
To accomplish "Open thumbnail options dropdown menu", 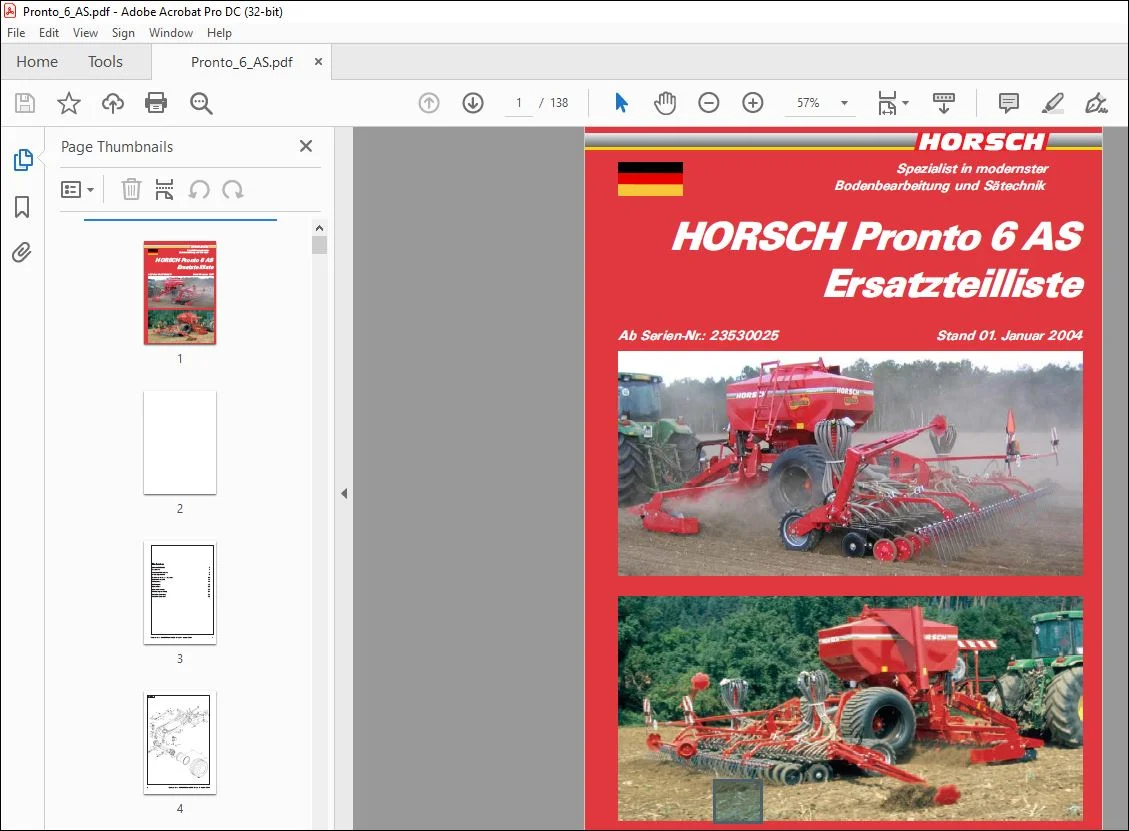I will point(77,189).
